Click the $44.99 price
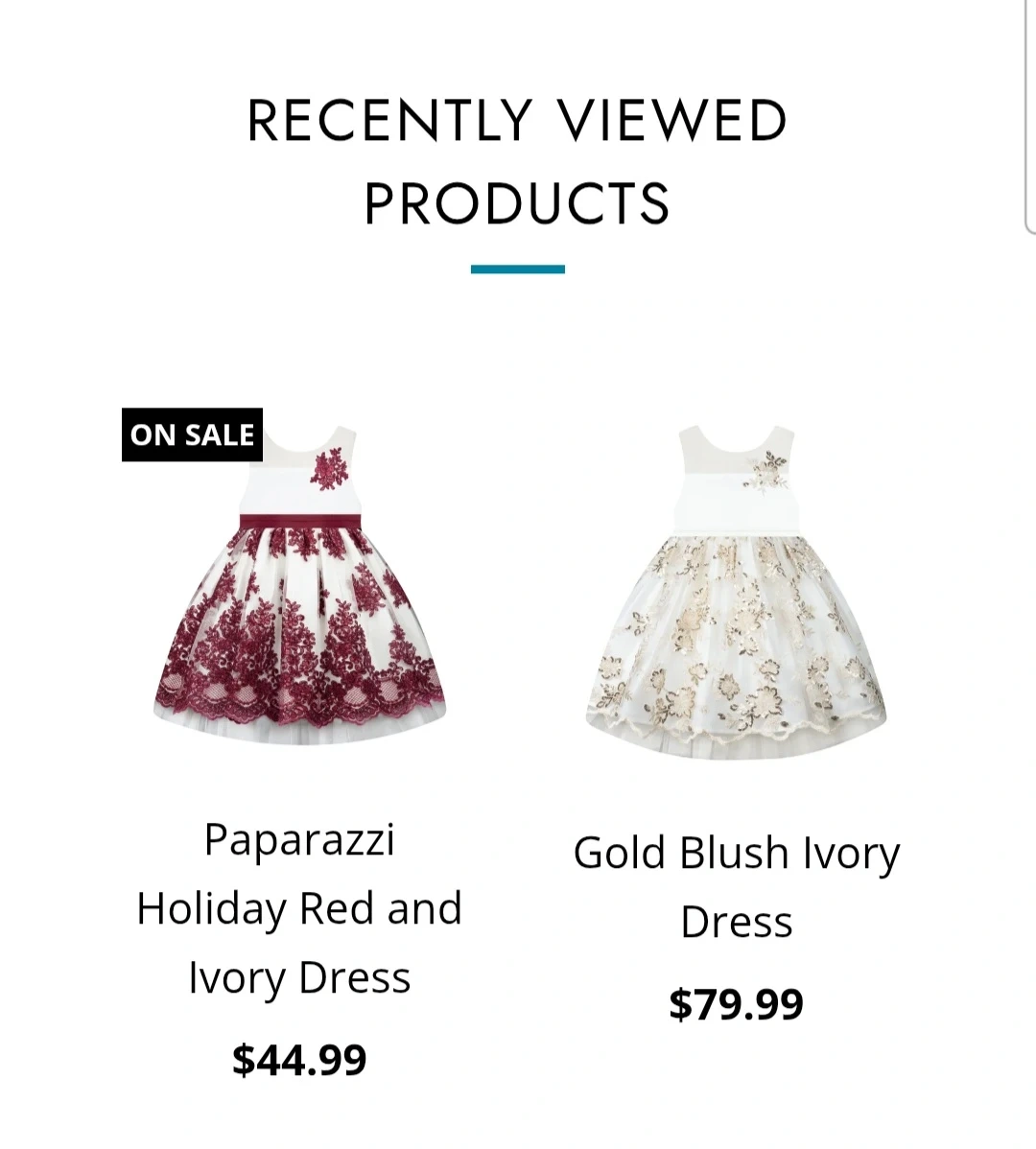 click(299, 1060)
